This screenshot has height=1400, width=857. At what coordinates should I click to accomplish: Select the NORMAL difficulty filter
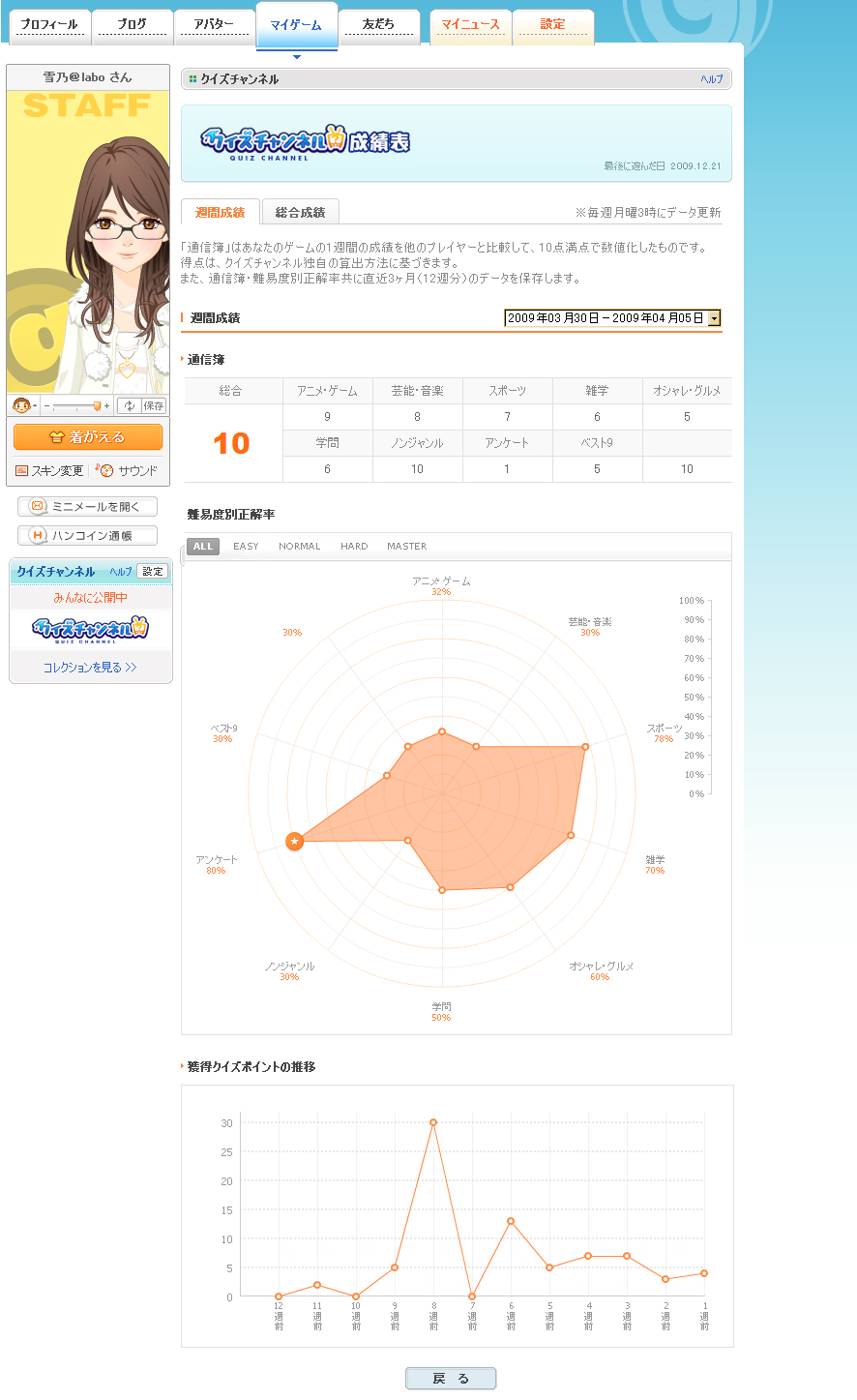pos(300,547)
